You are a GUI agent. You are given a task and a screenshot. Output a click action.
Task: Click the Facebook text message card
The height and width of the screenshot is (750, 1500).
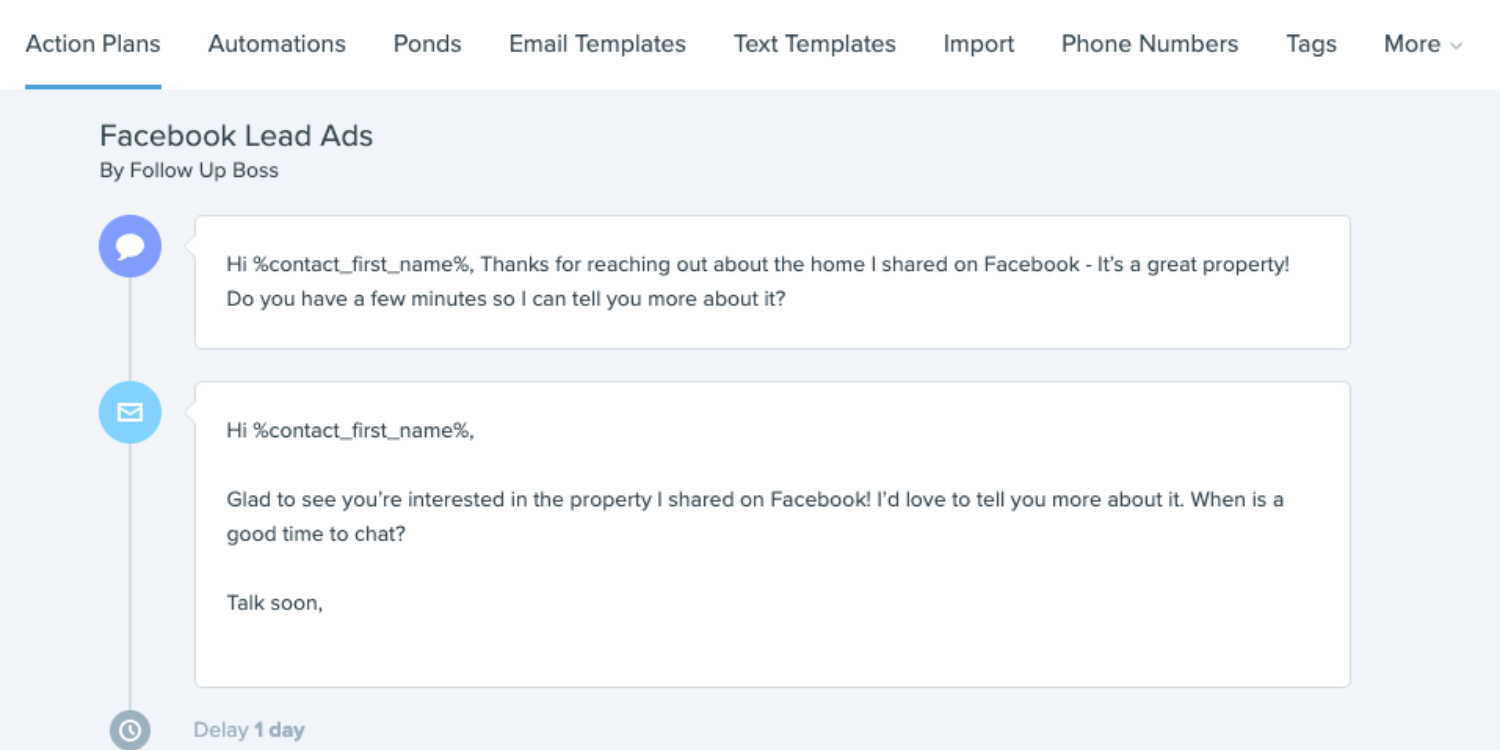pyautogui.click(x=772, y=282)
